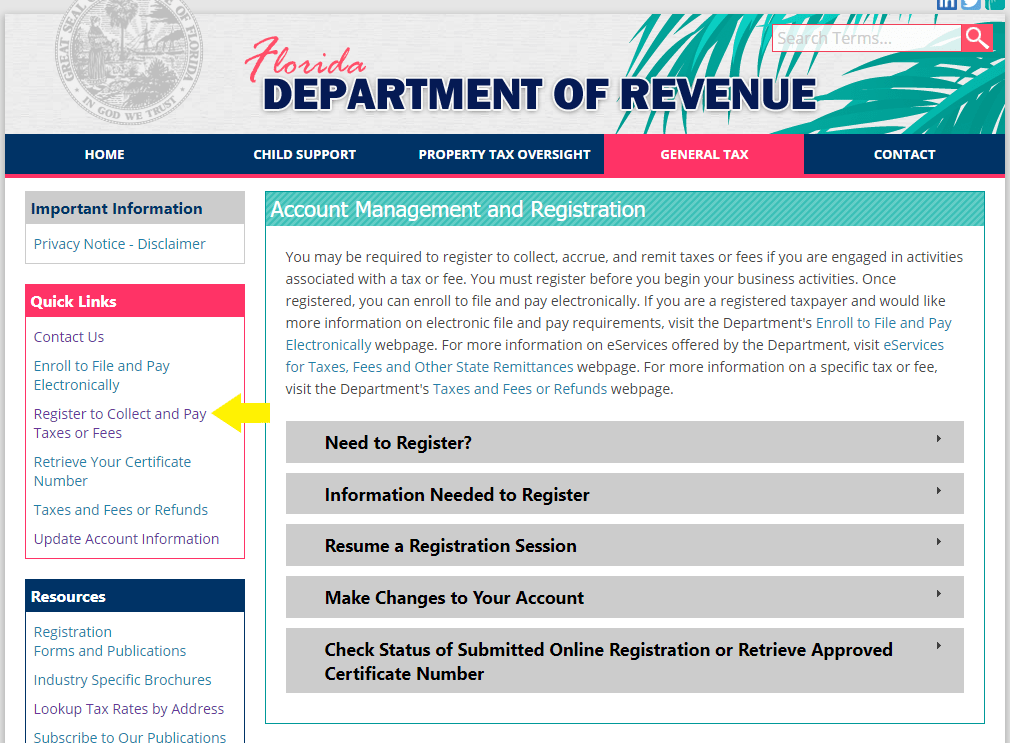The image size is (1010, 743).
Task: Click the Great Seal of Florida logo
Action: 128,62
